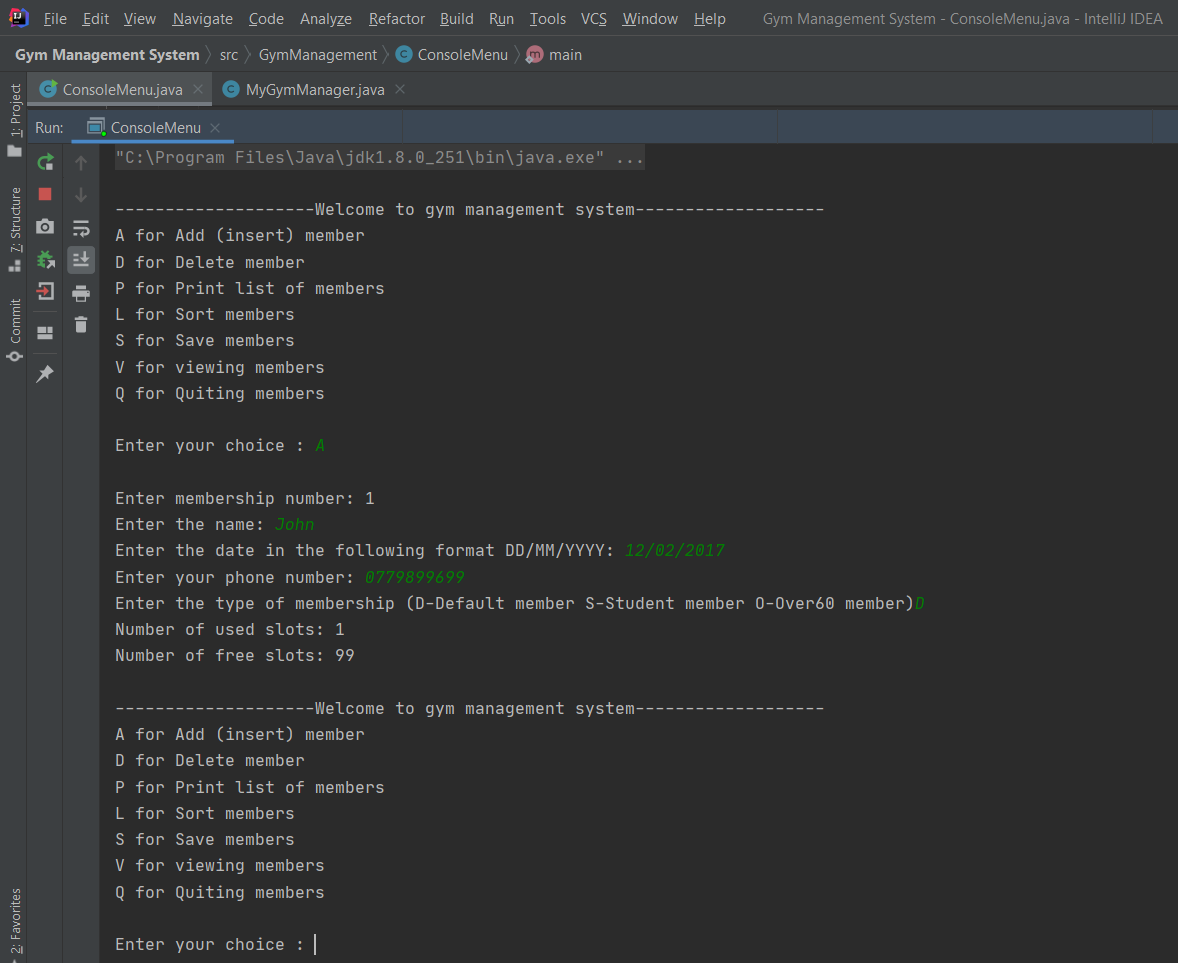Screen dimensions: 1178x963
Task: Click the Rerun ConsoleMenu icon
Action: click(45, 162)
